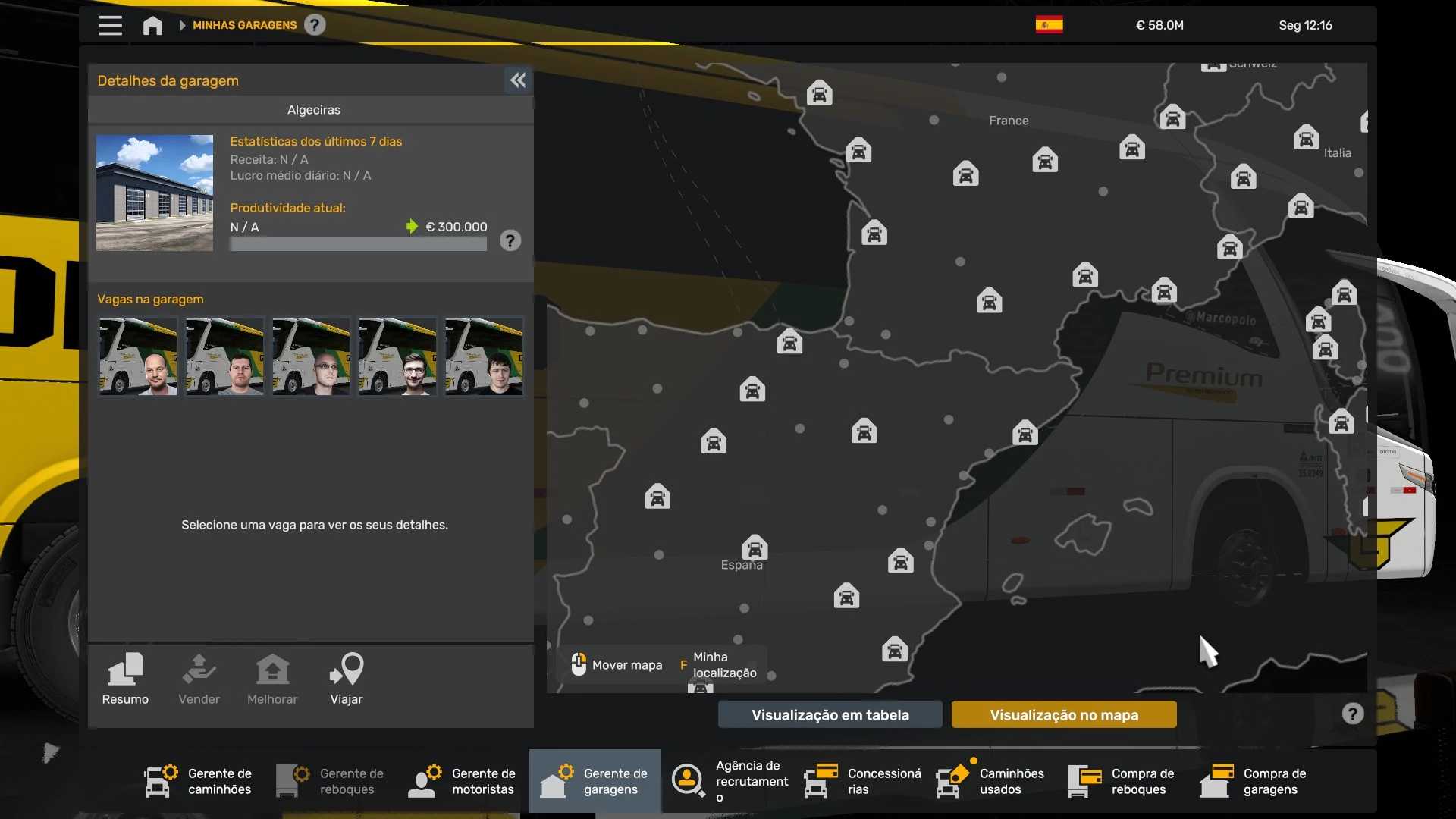Screen dimensions: 1456x819
Task: Go to the home screen icon
Action: click(152, 25)
